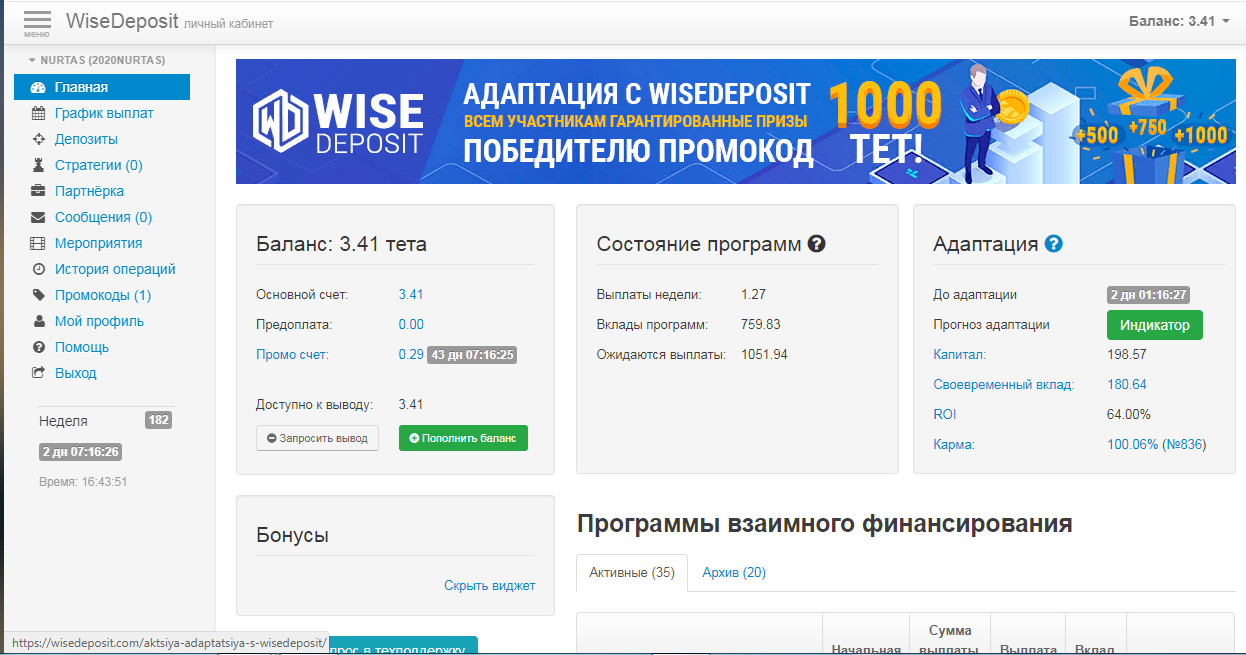Screen dimensions: 1246x655
Task: Click the envelope icon for Сообщения
Action: 38,217
